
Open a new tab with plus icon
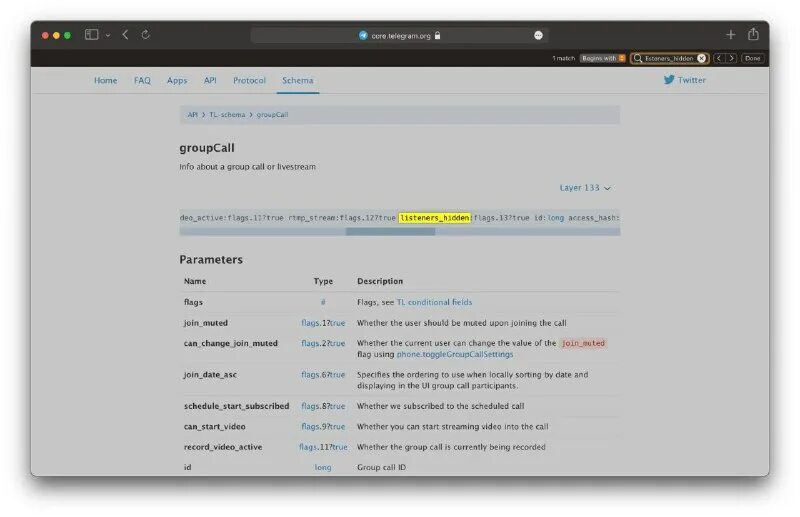[731, 35]
